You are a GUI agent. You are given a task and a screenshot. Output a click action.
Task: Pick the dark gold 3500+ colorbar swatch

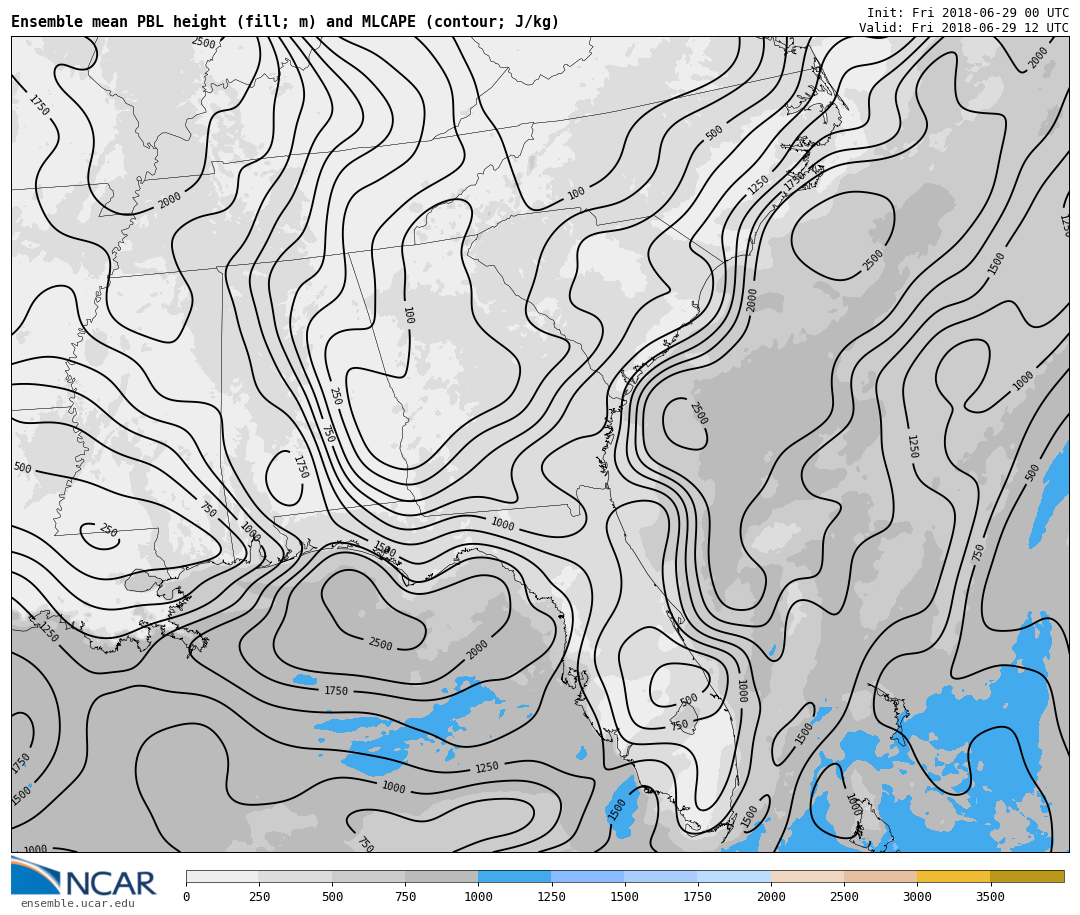(x=1027, y=876)
